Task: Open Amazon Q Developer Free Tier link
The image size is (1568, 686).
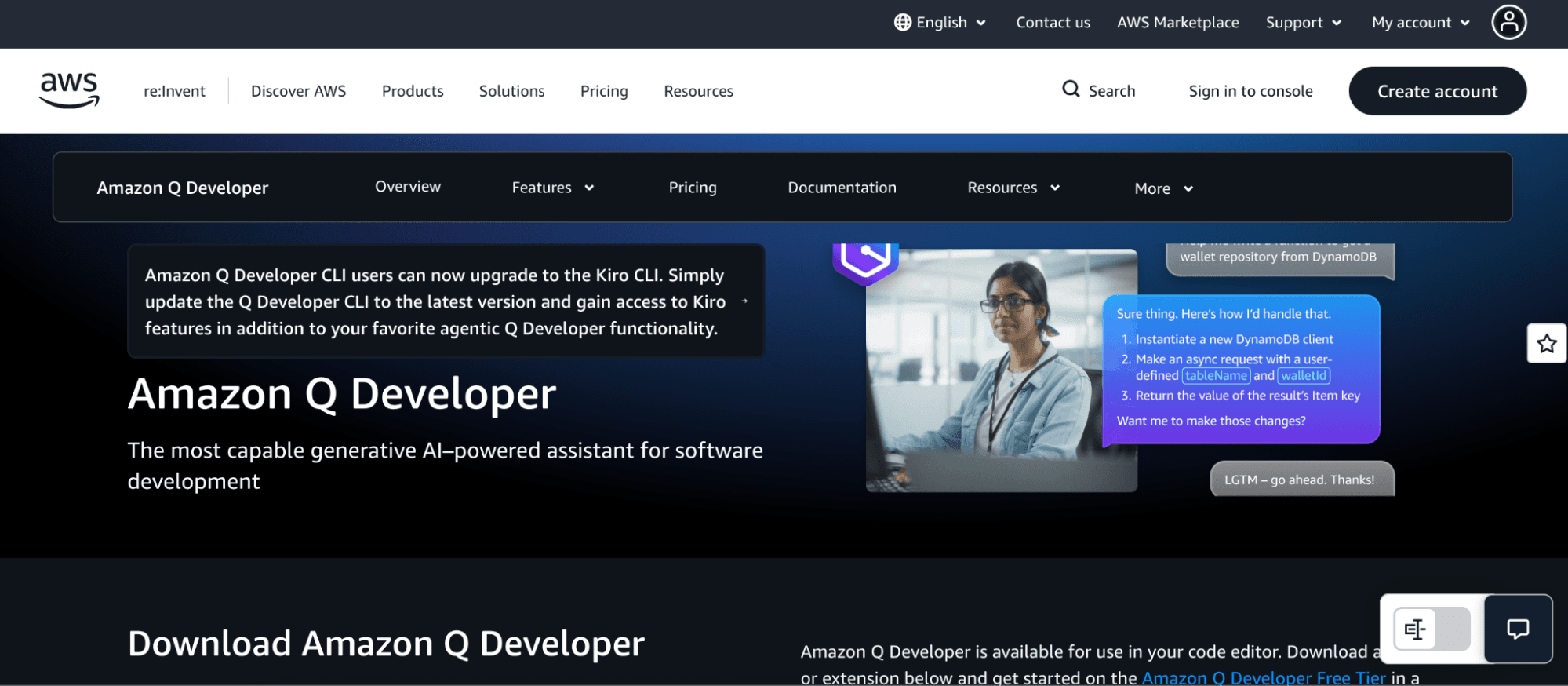Action: tap(1263, 677)
